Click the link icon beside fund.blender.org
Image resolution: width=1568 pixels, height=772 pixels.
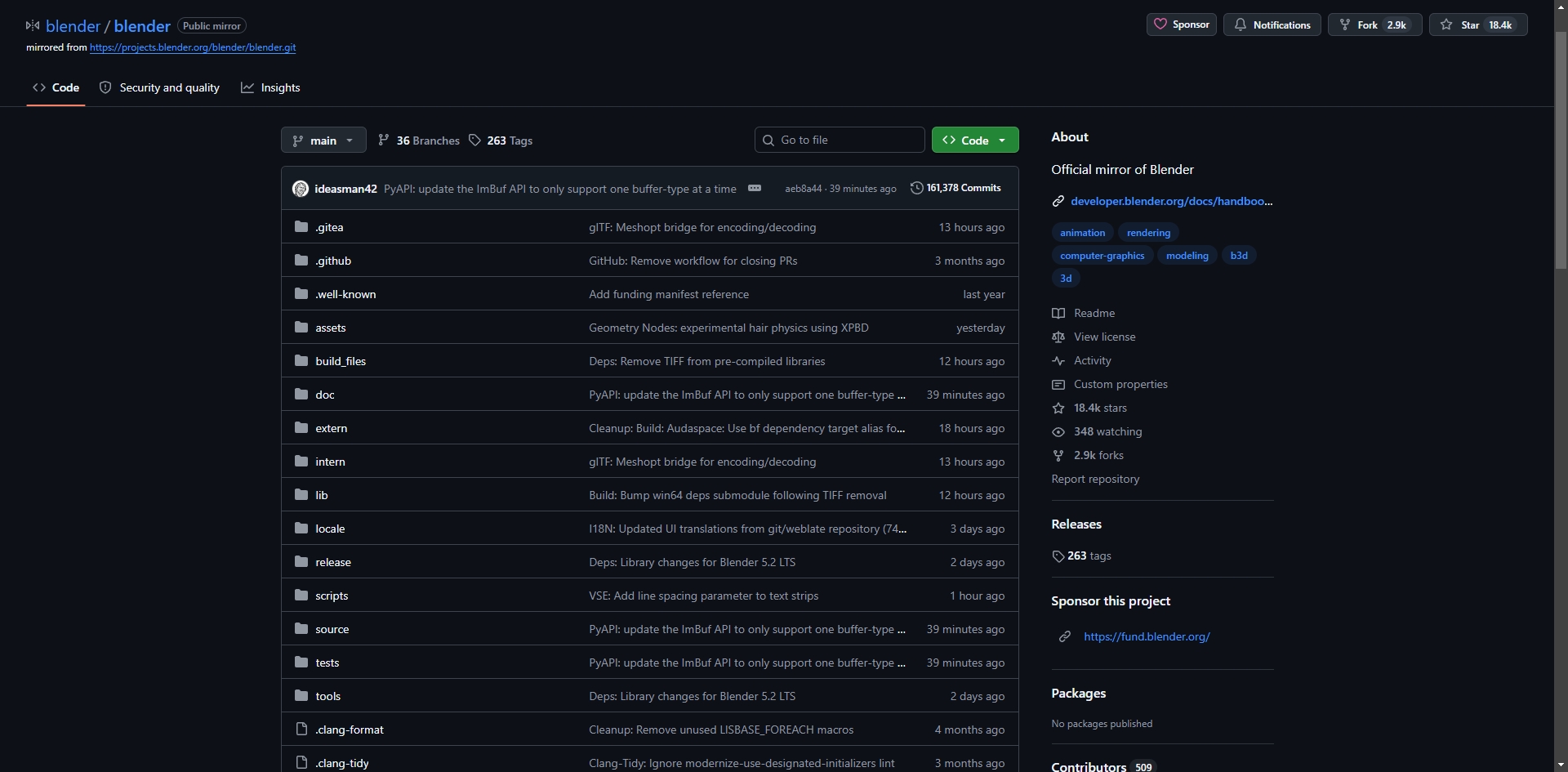pos(1065,636)
